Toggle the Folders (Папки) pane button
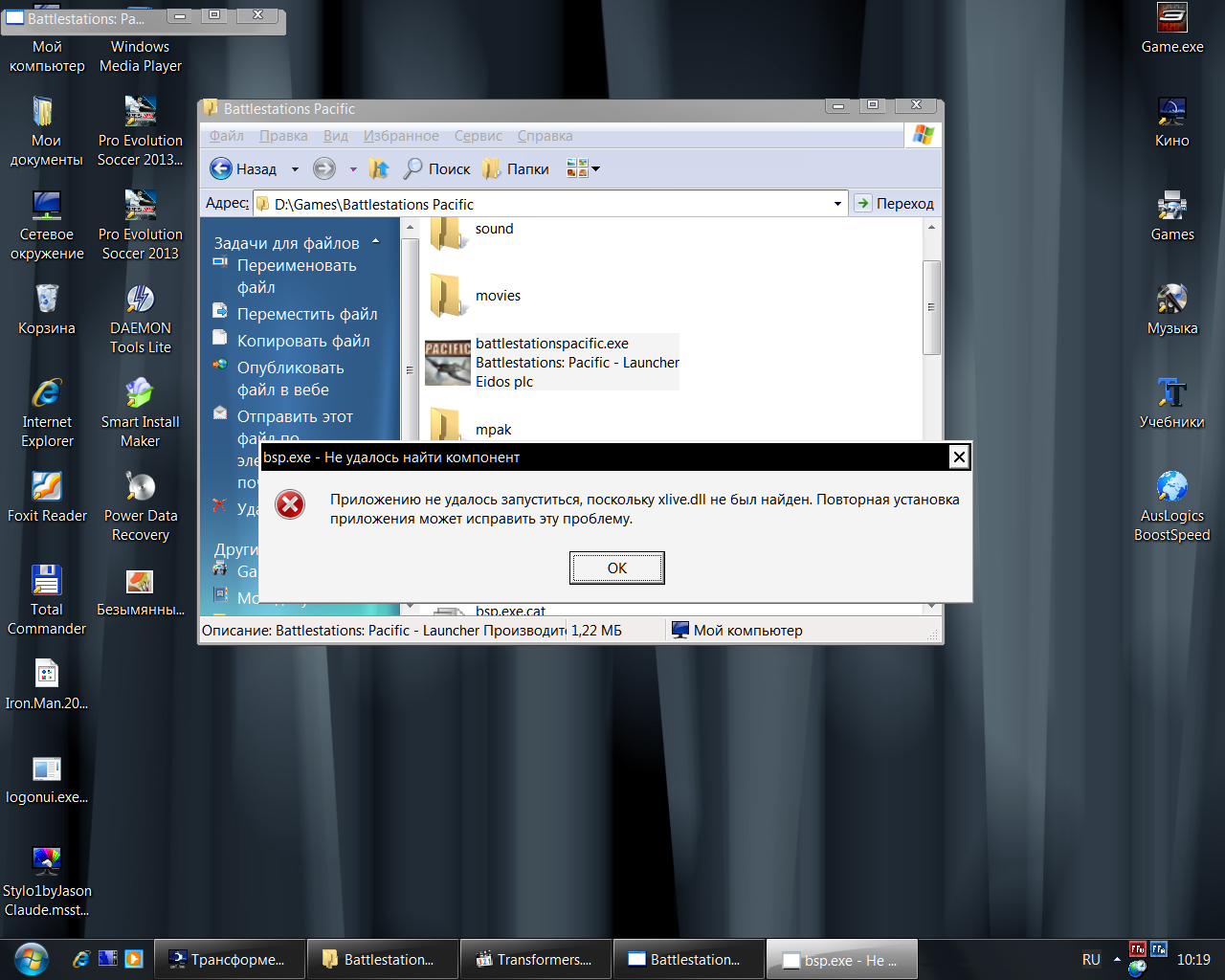Viewport: 1225px width, 980px height. pyautogui.click(x=516, y=168)
